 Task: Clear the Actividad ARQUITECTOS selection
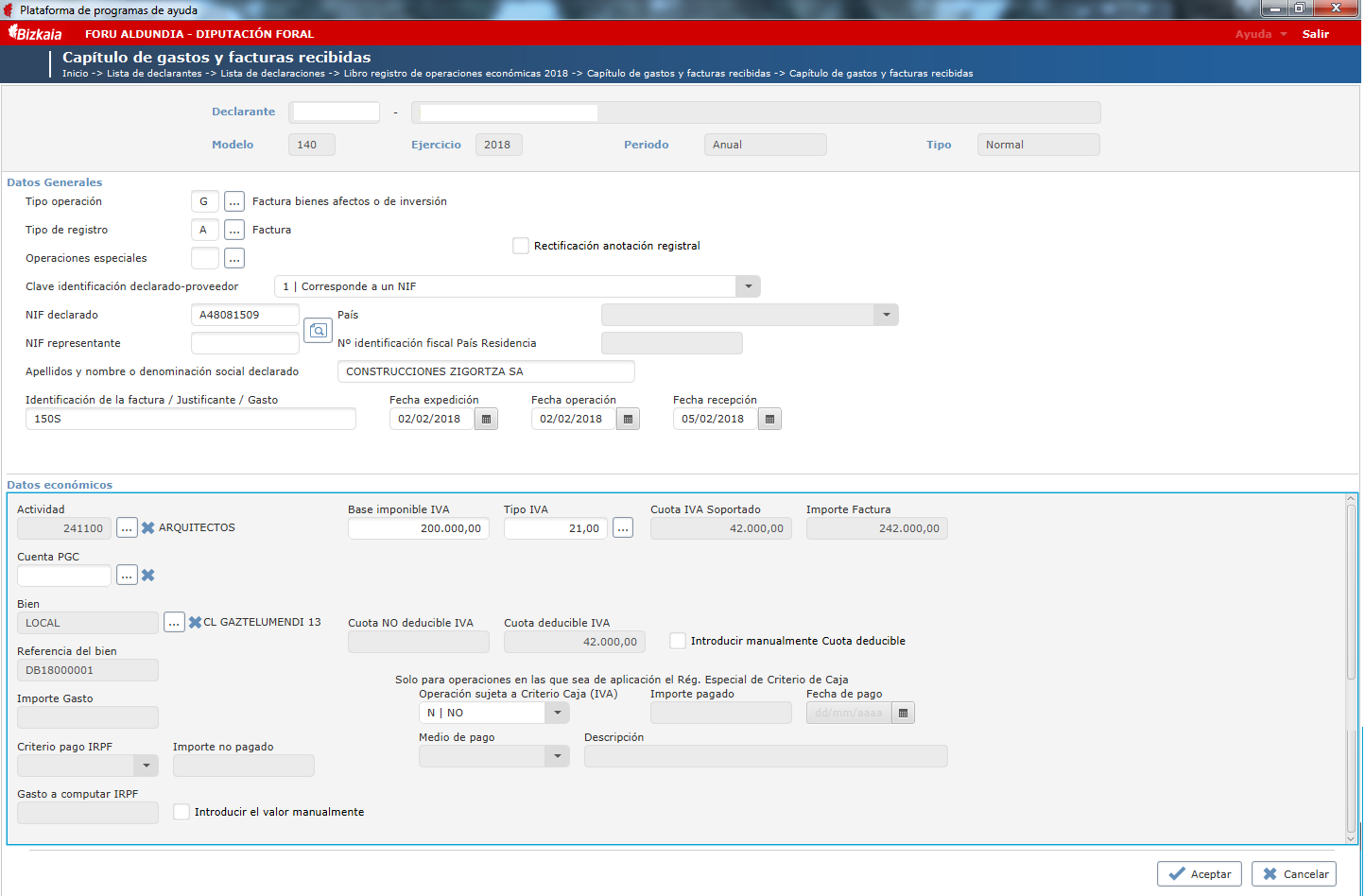[x=148, y=528]
